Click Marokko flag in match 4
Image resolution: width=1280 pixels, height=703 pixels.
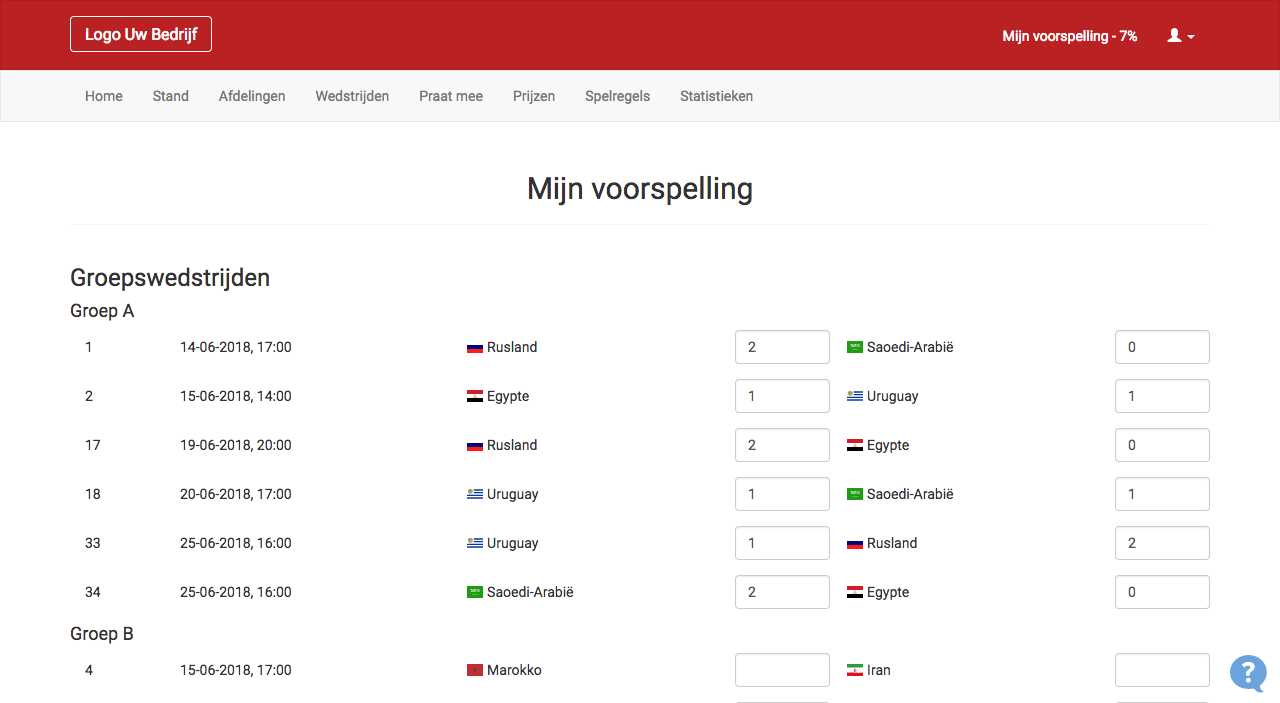pyautogui.click(x=475, y=670)
